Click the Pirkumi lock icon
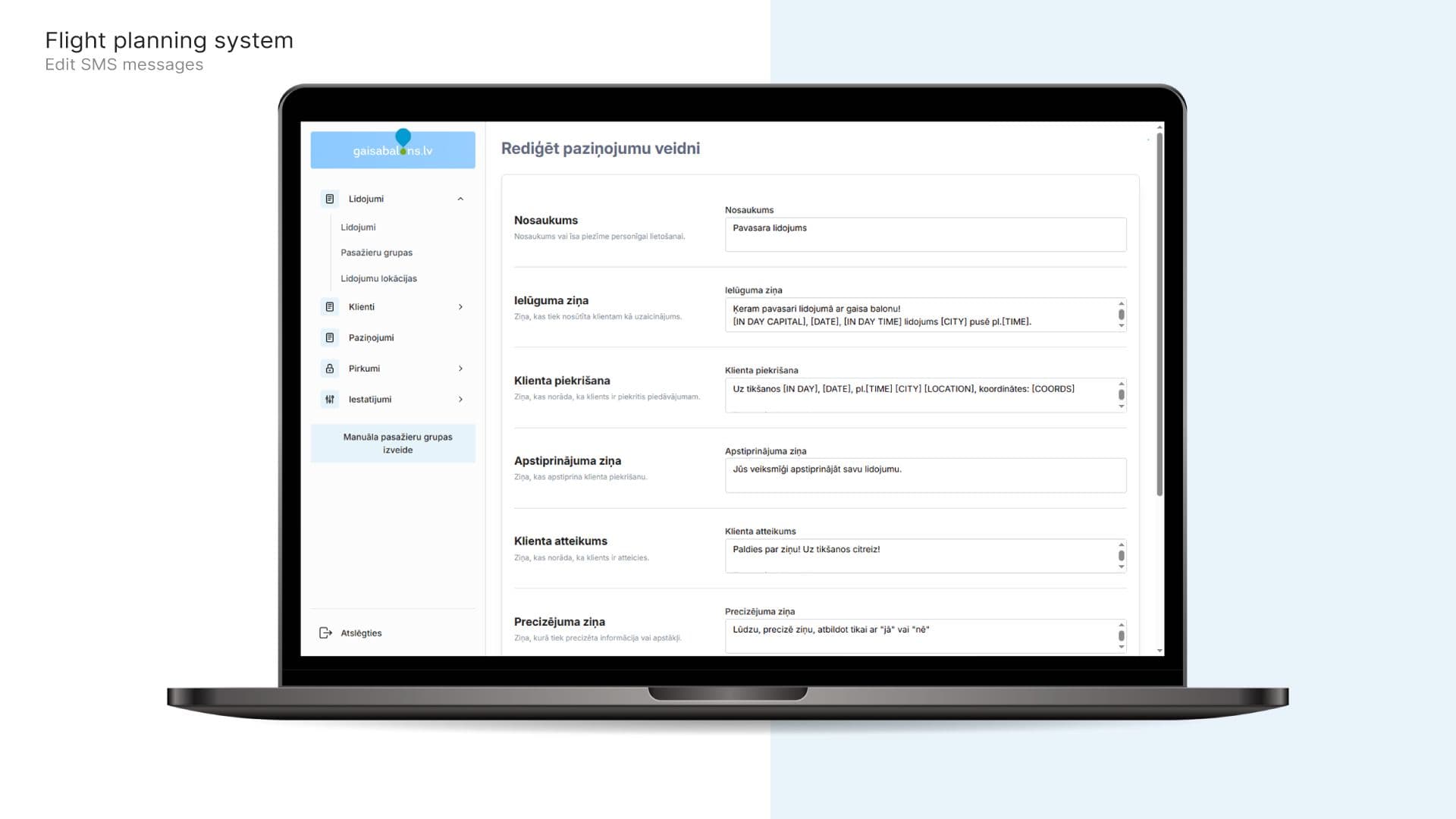1456x819 pixels. pos(329,369)
